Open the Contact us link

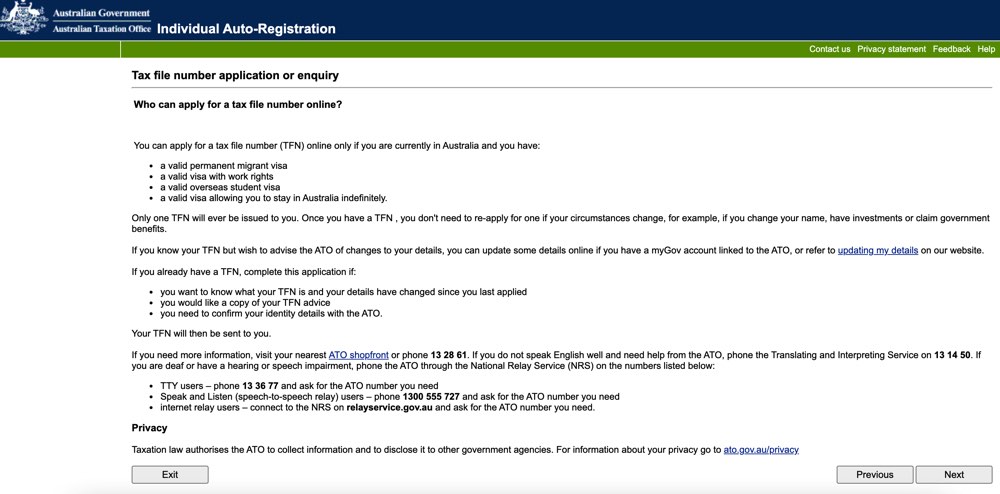pyautogui.click(x=829, y=49)
